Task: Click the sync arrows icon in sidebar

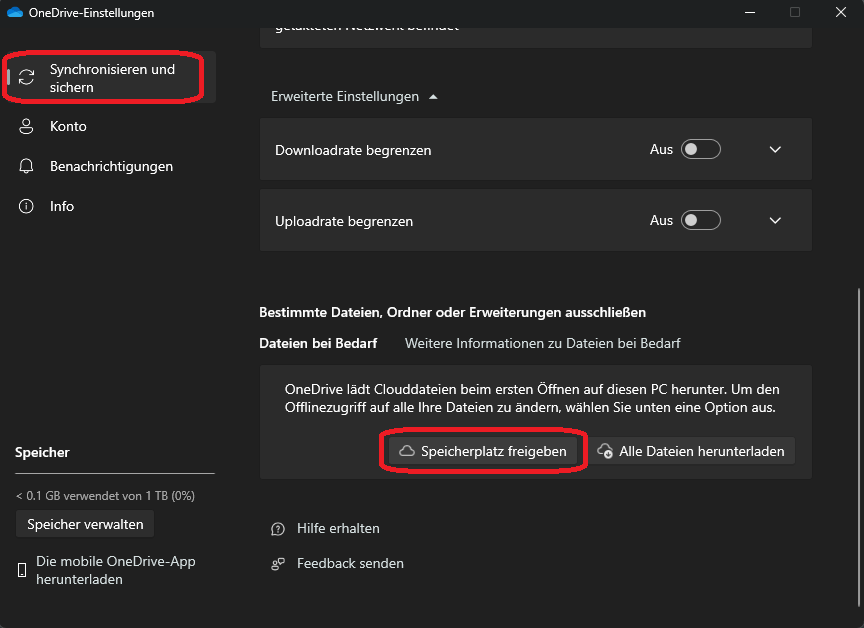Action: coord(26,77)
